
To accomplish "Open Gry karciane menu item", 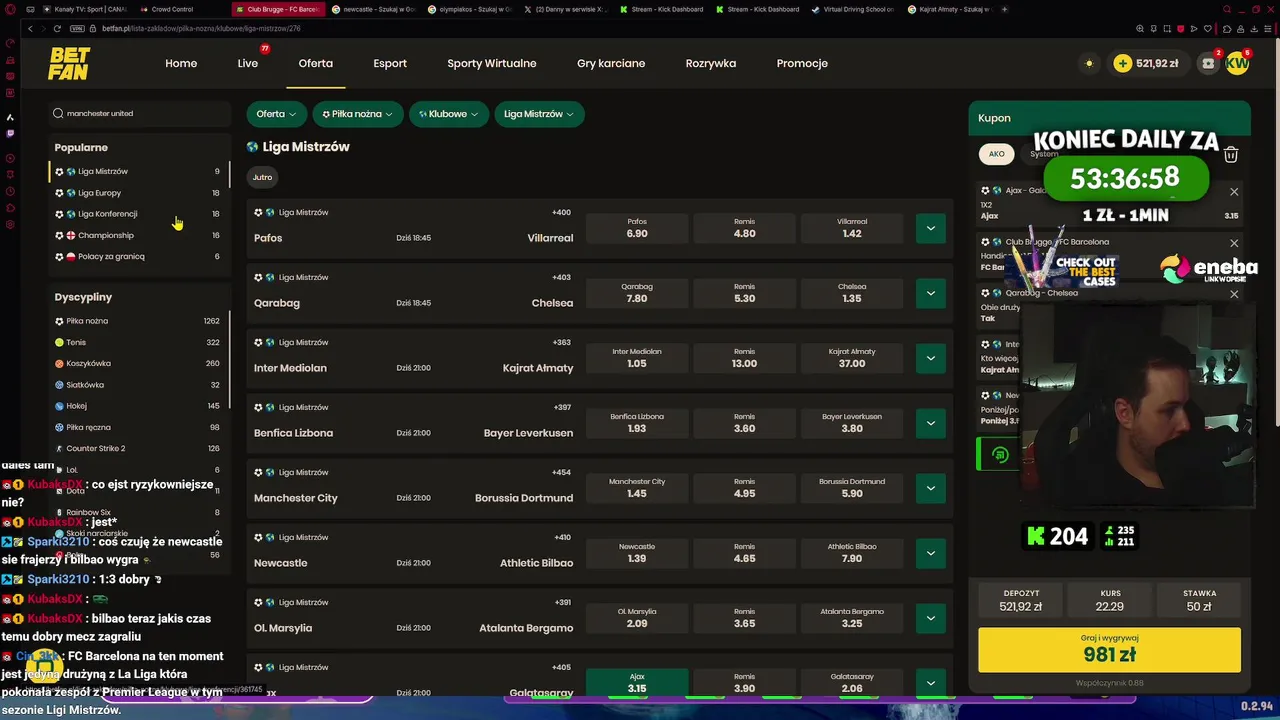I will (x=611, y=63).
